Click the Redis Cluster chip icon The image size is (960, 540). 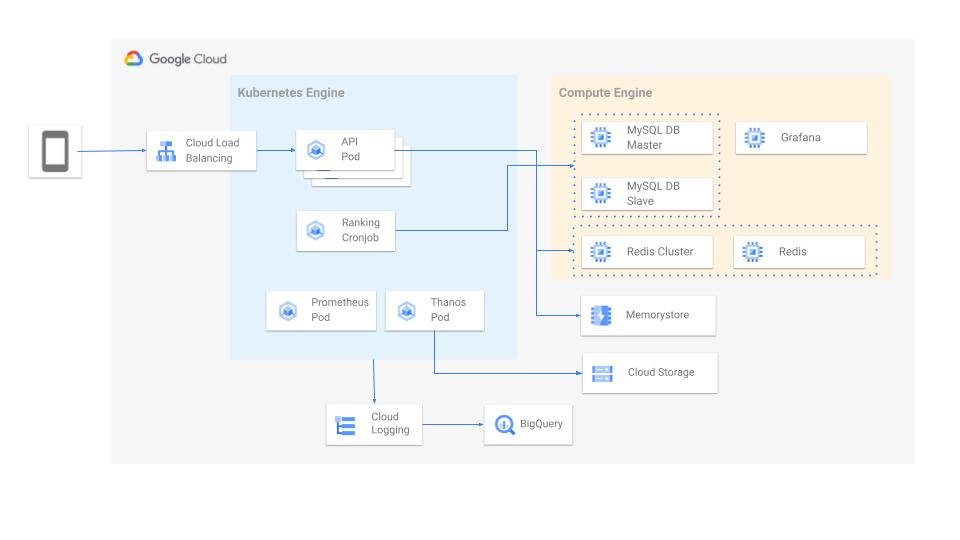pos(601,252)
